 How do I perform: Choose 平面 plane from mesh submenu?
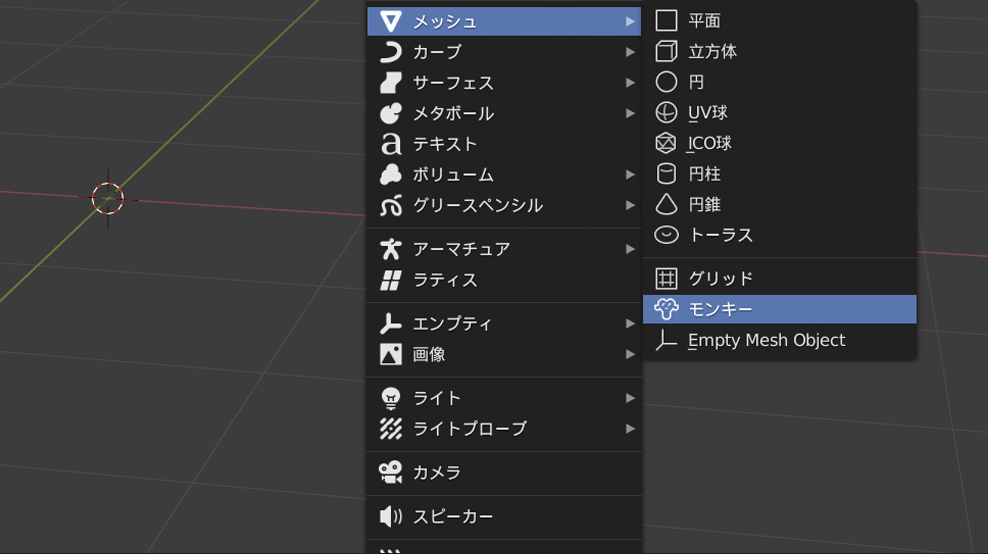tap(704, 21)
